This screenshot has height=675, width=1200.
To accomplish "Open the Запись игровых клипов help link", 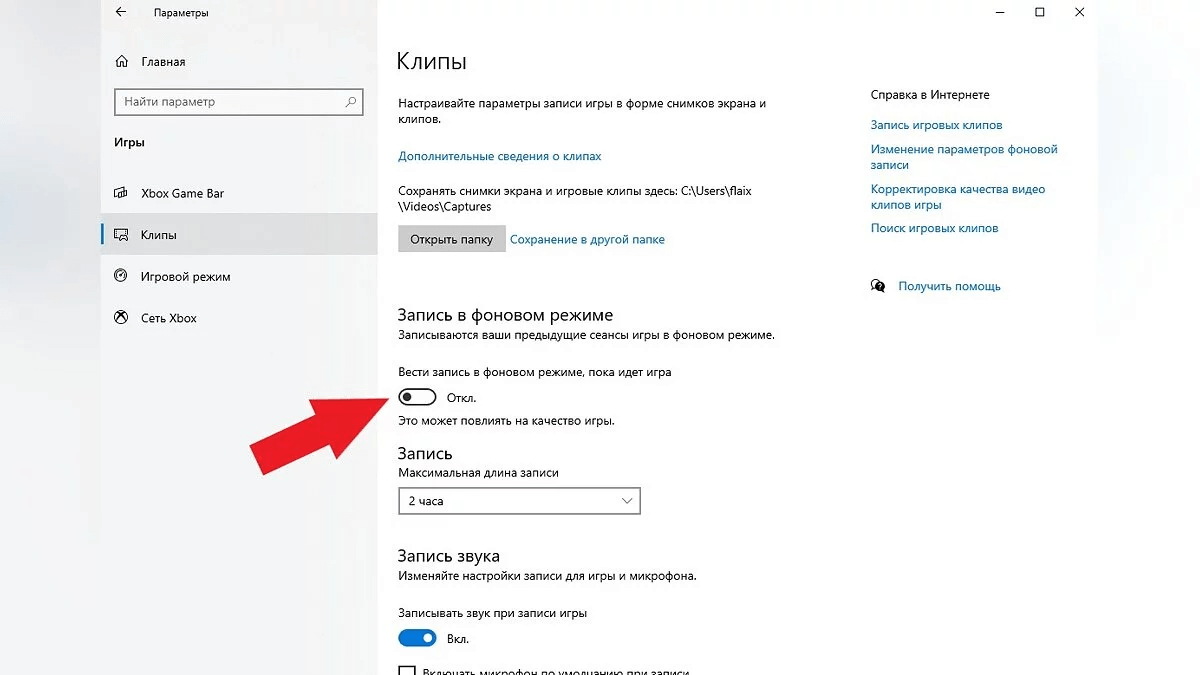I will tap(936, 125).
